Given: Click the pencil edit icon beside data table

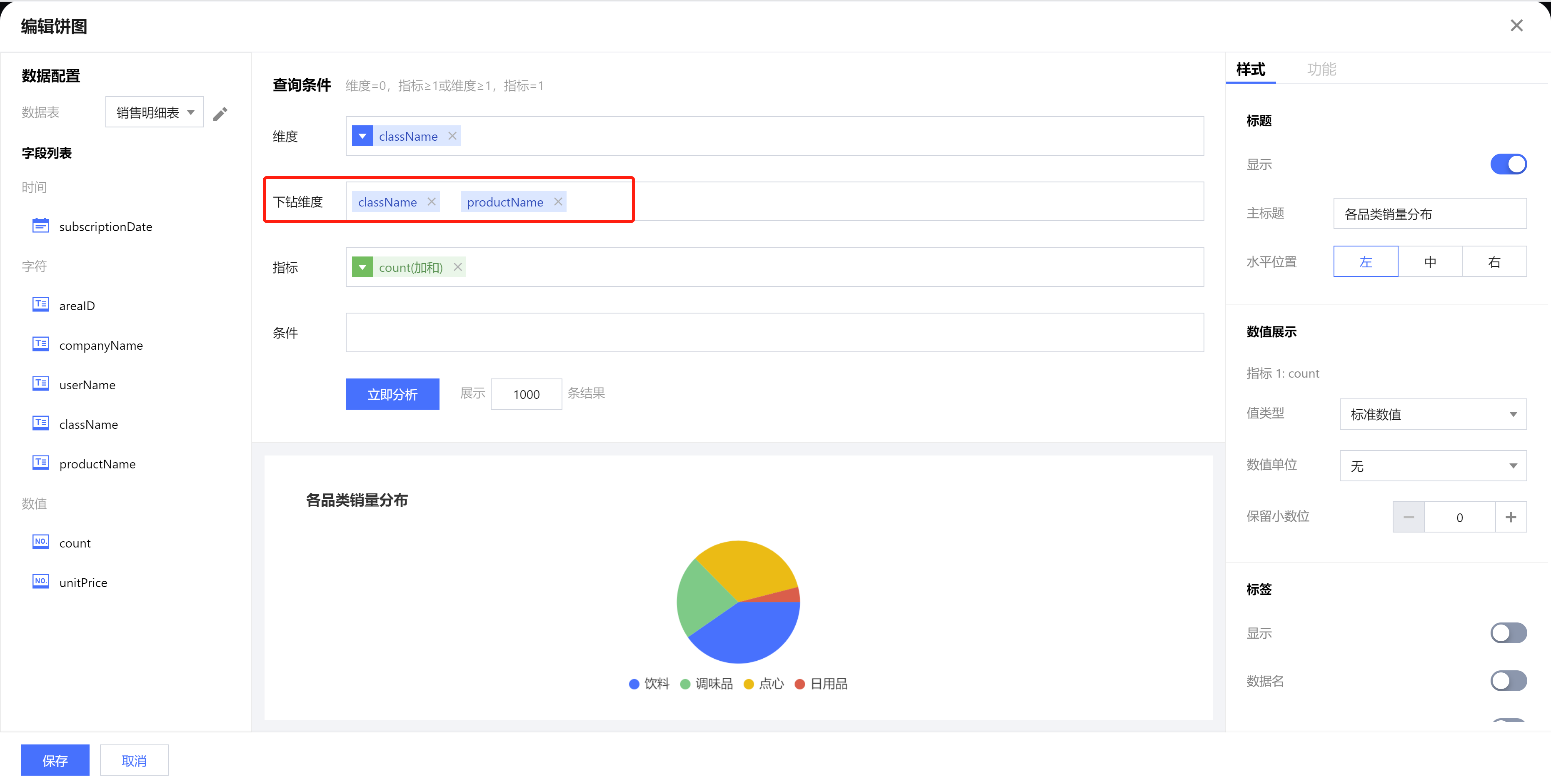Looking at the screenshot, I should click(x=220, y=114).
